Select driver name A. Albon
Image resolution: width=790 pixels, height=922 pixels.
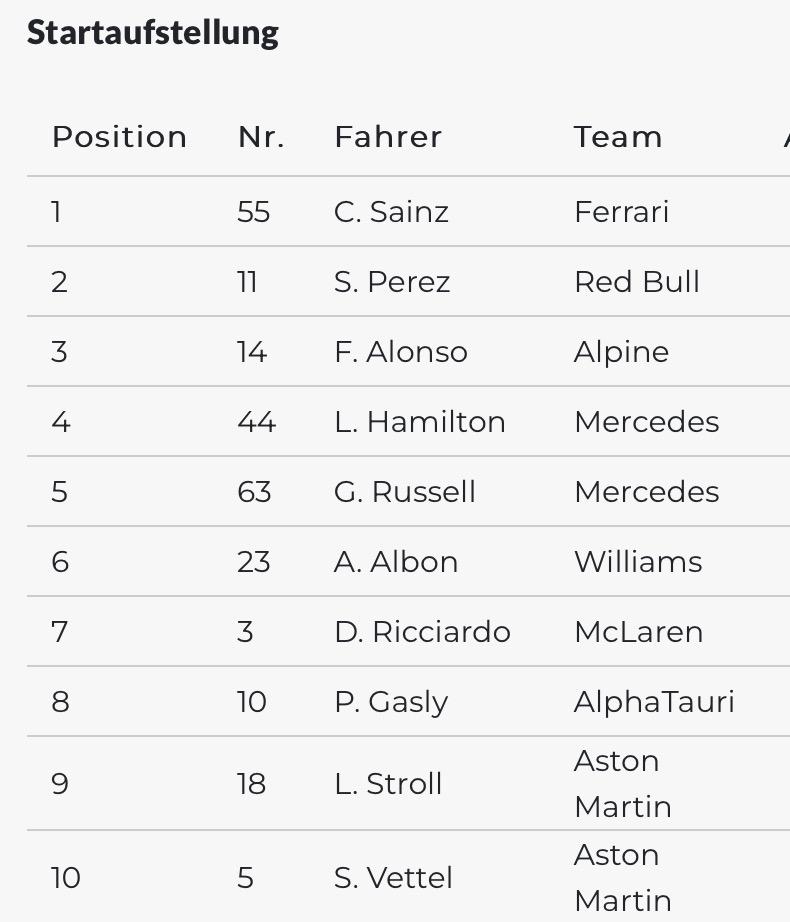[x=396, y=562]
